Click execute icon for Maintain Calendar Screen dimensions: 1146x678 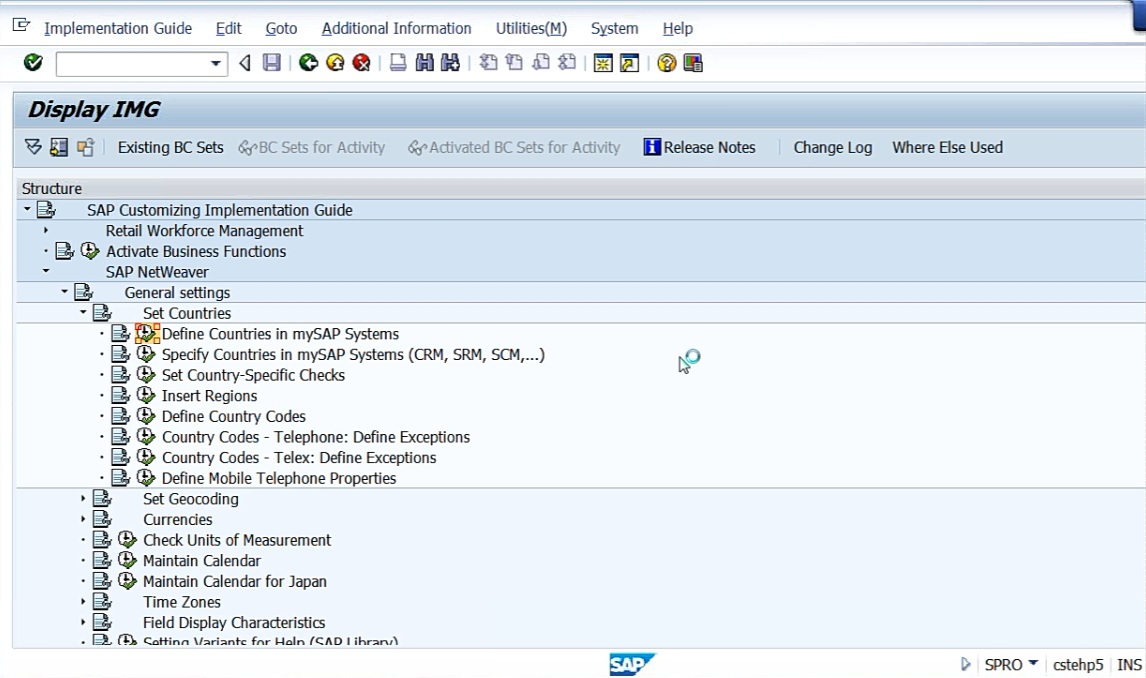[x=127, y=560]
